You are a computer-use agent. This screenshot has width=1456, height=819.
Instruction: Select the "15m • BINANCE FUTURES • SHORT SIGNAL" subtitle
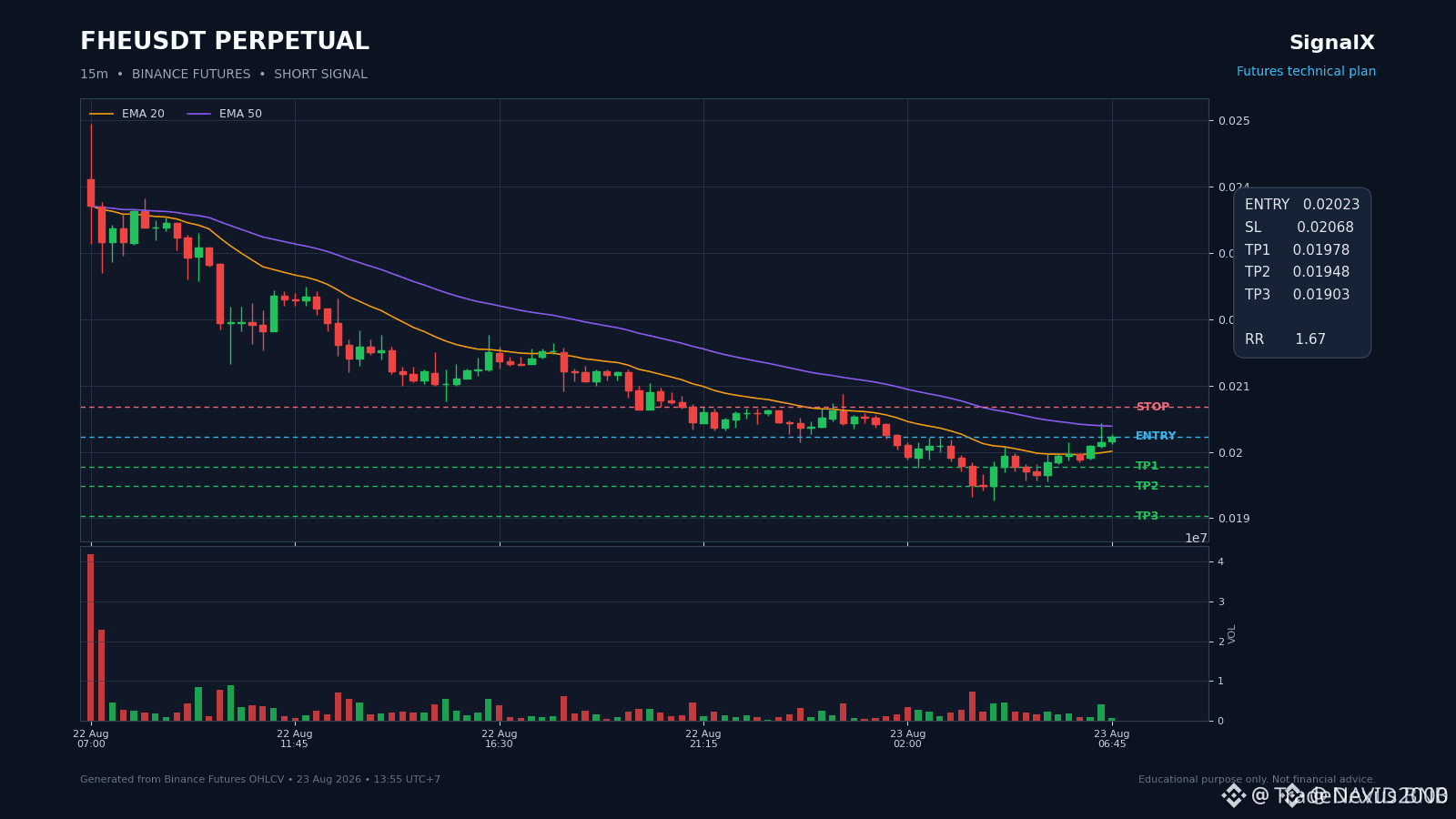coord(224,75)
